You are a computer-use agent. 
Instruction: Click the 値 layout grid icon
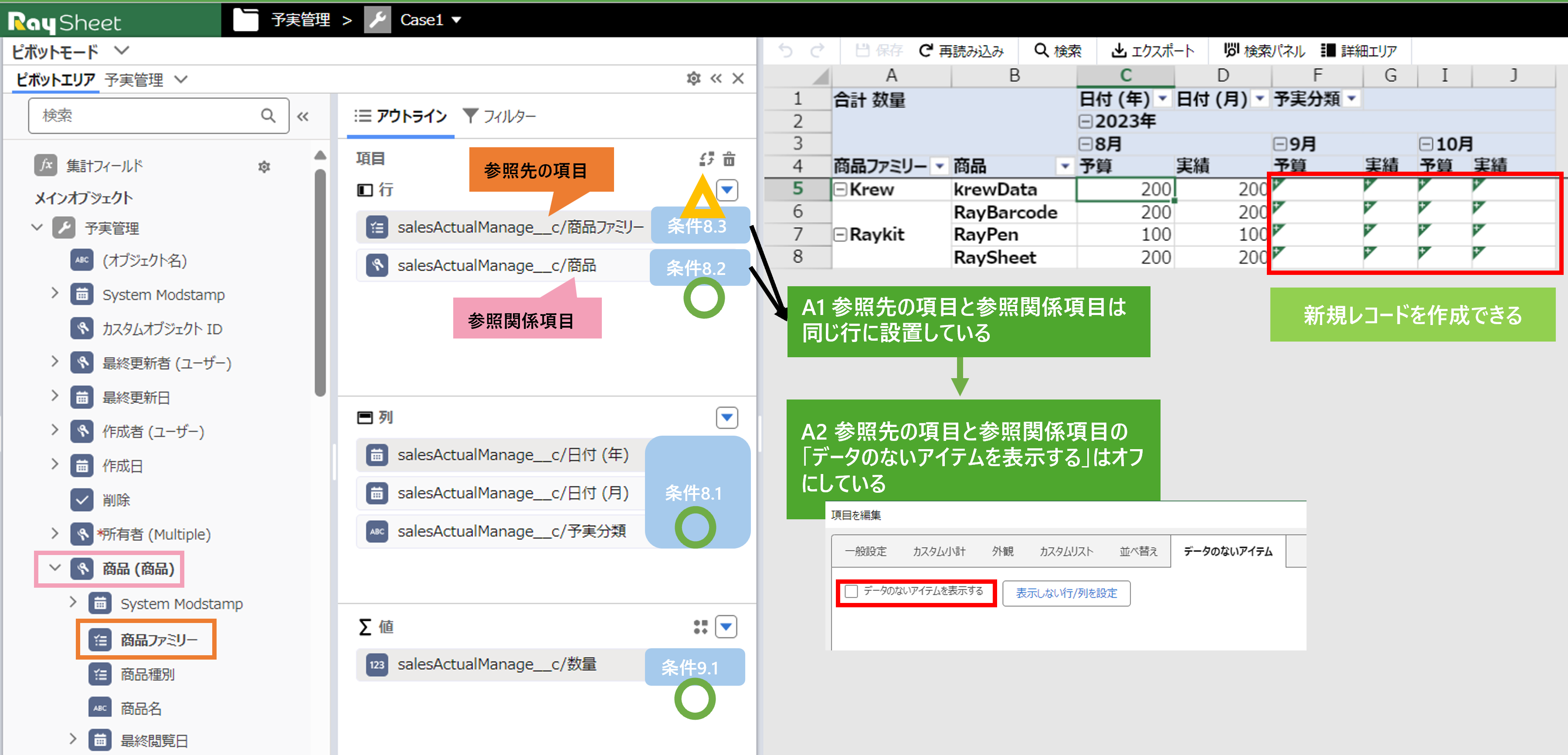700,626
